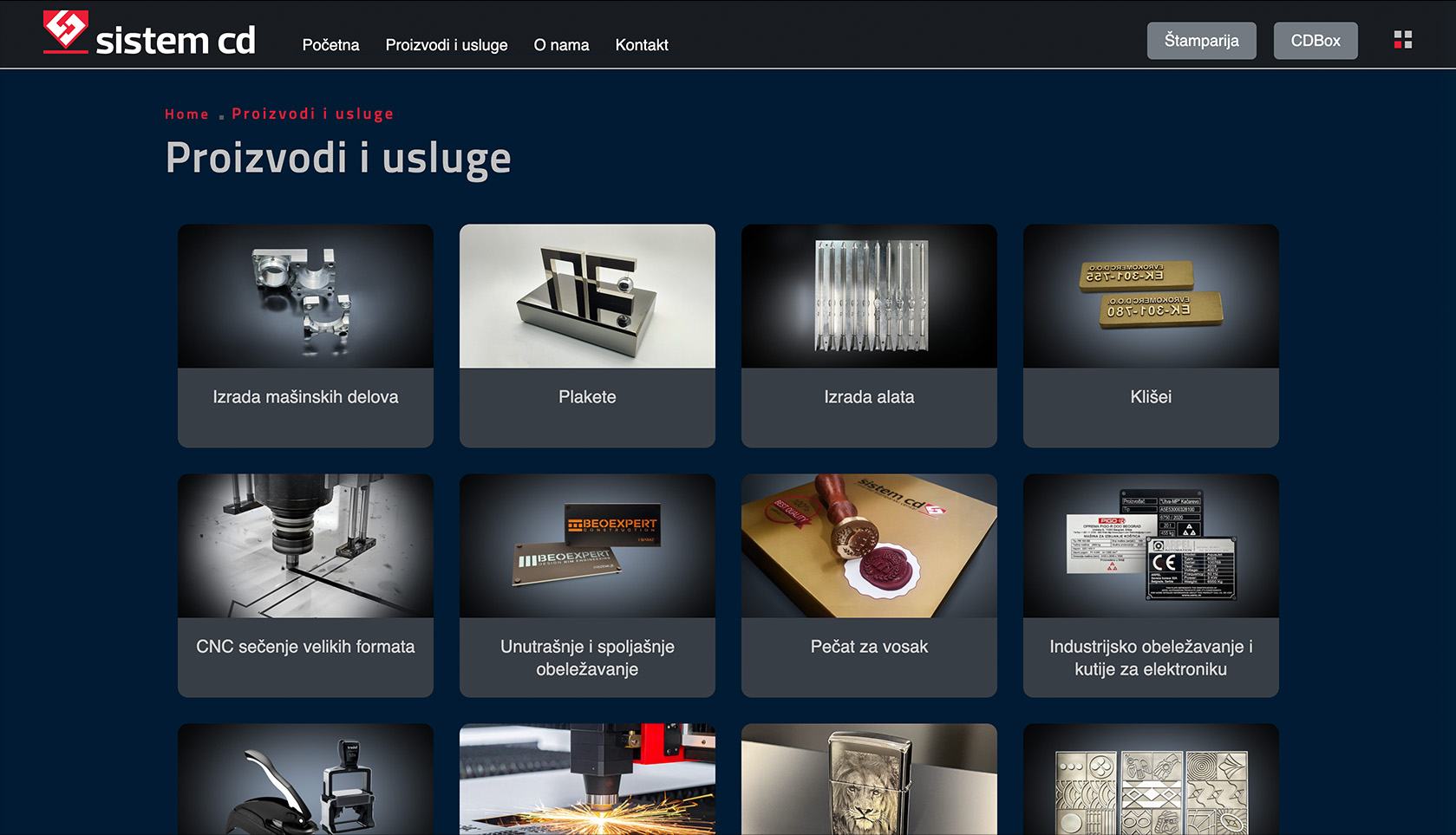Open Proizvodi i usluge menu item
This screenshot has height=835, width=1456.
click(x=447, y=45)
